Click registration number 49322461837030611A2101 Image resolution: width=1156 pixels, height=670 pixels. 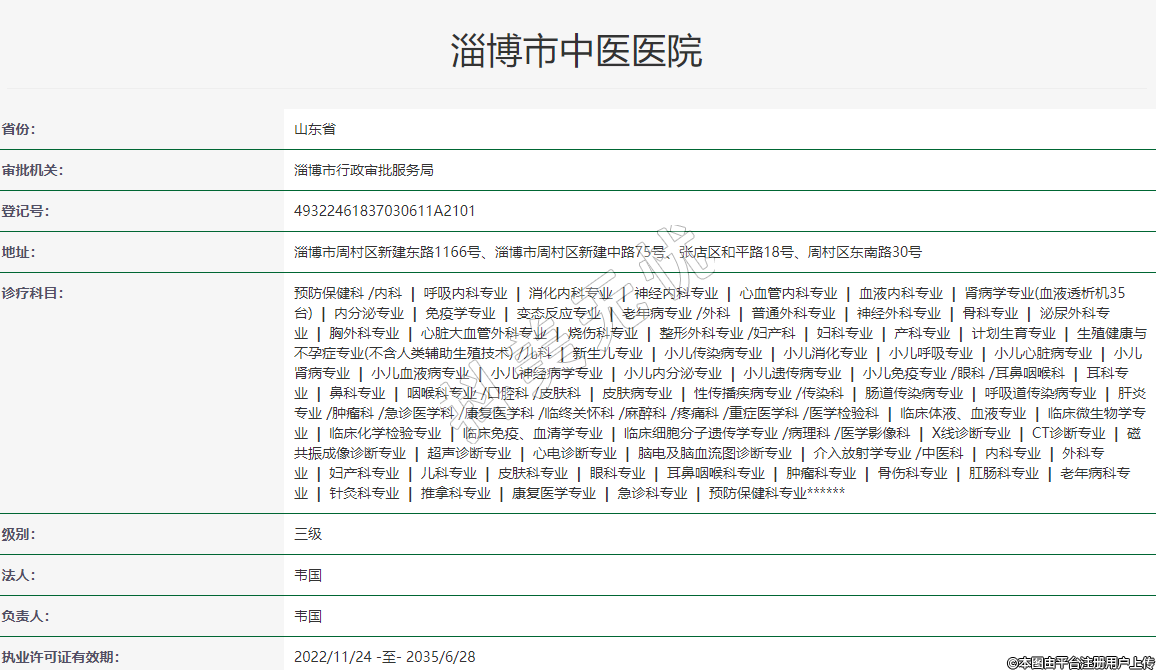tap(384, 211)
